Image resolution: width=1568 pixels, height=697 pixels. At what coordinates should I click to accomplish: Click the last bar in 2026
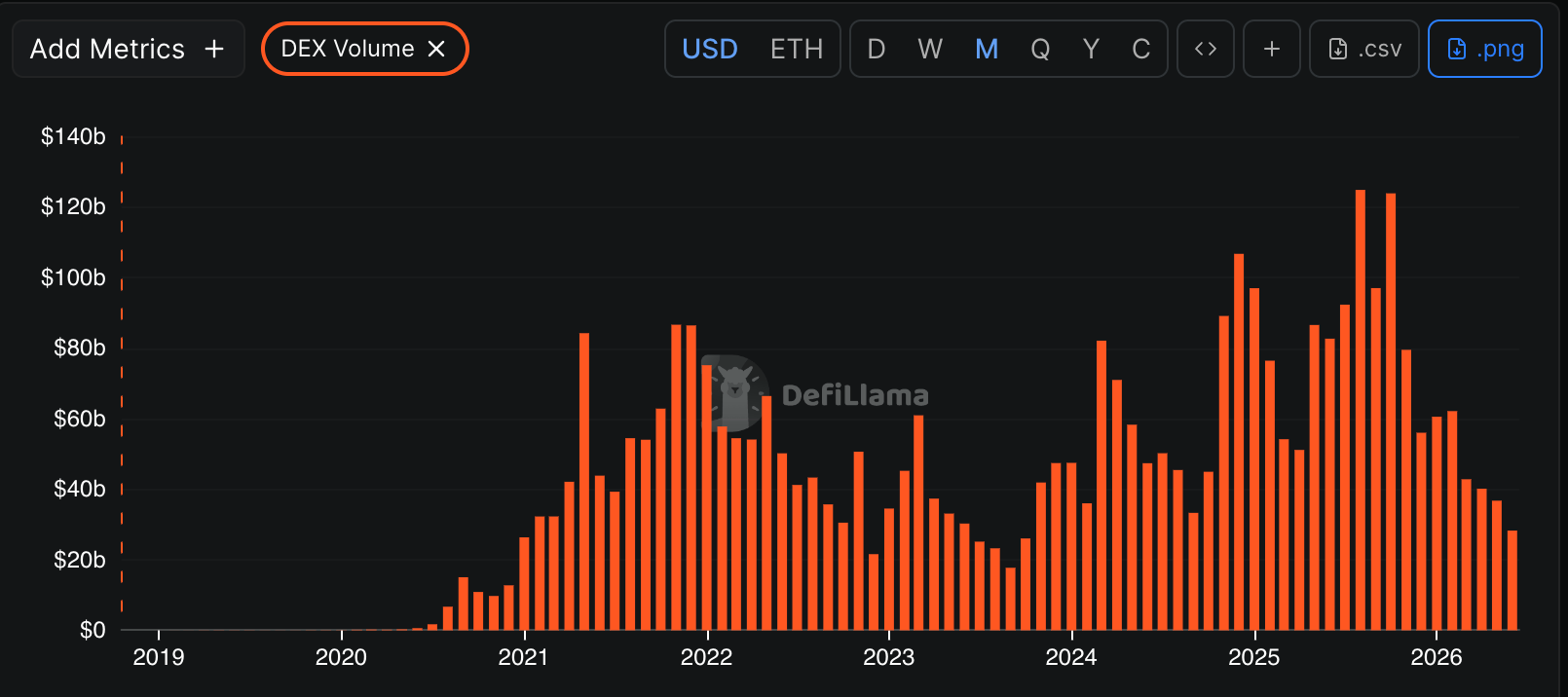(x=1512, y=580)
